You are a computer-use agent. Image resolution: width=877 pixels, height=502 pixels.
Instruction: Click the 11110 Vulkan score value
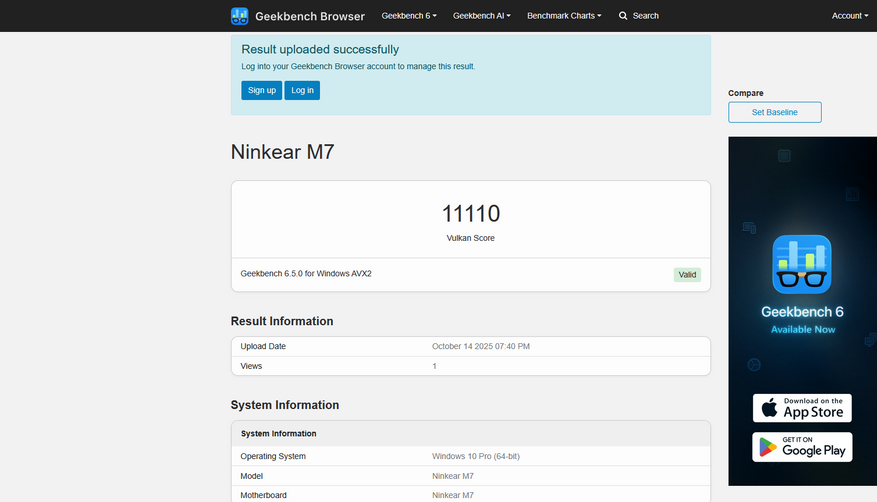tap(470, 213)
